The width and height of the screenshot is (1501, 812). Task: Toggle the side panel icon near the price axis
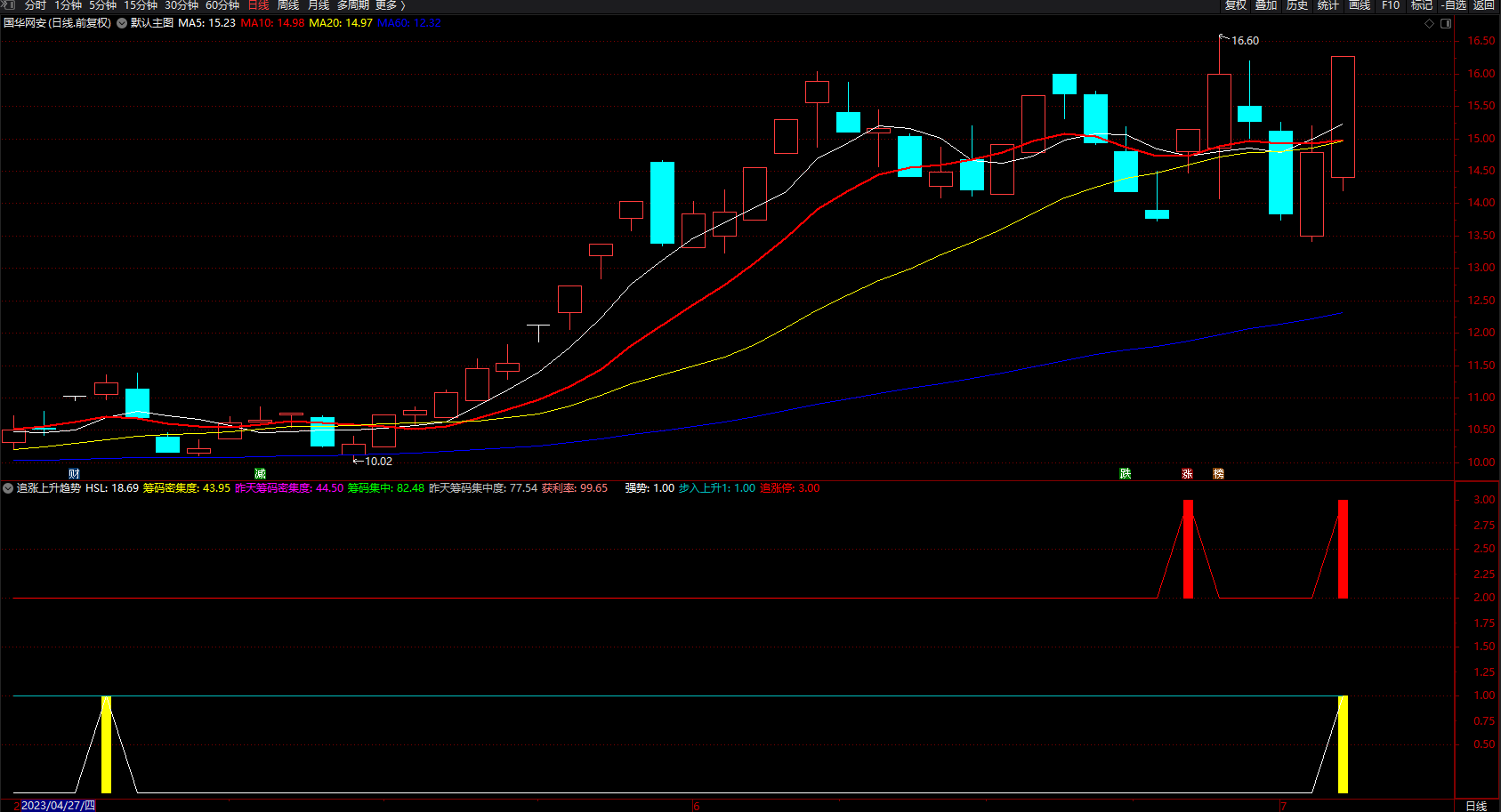1446,24
